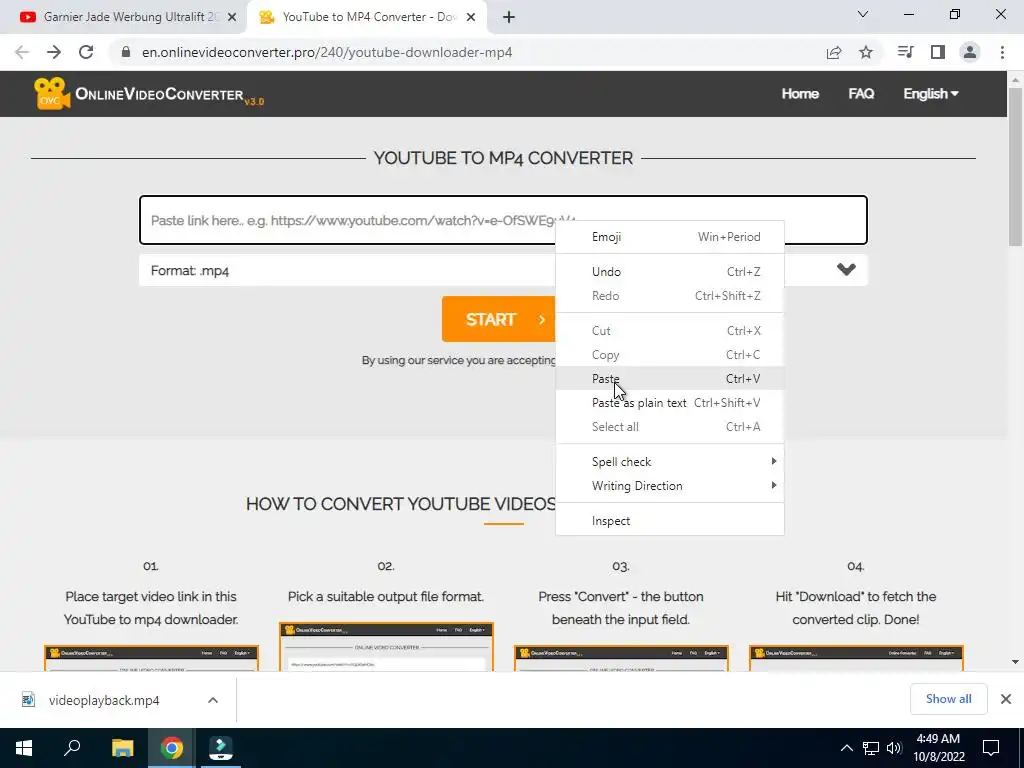The width and height of the screenshot is (1024, 768).
Task: Open tab search chevron in title bar
Action: [x=863, y=14]
